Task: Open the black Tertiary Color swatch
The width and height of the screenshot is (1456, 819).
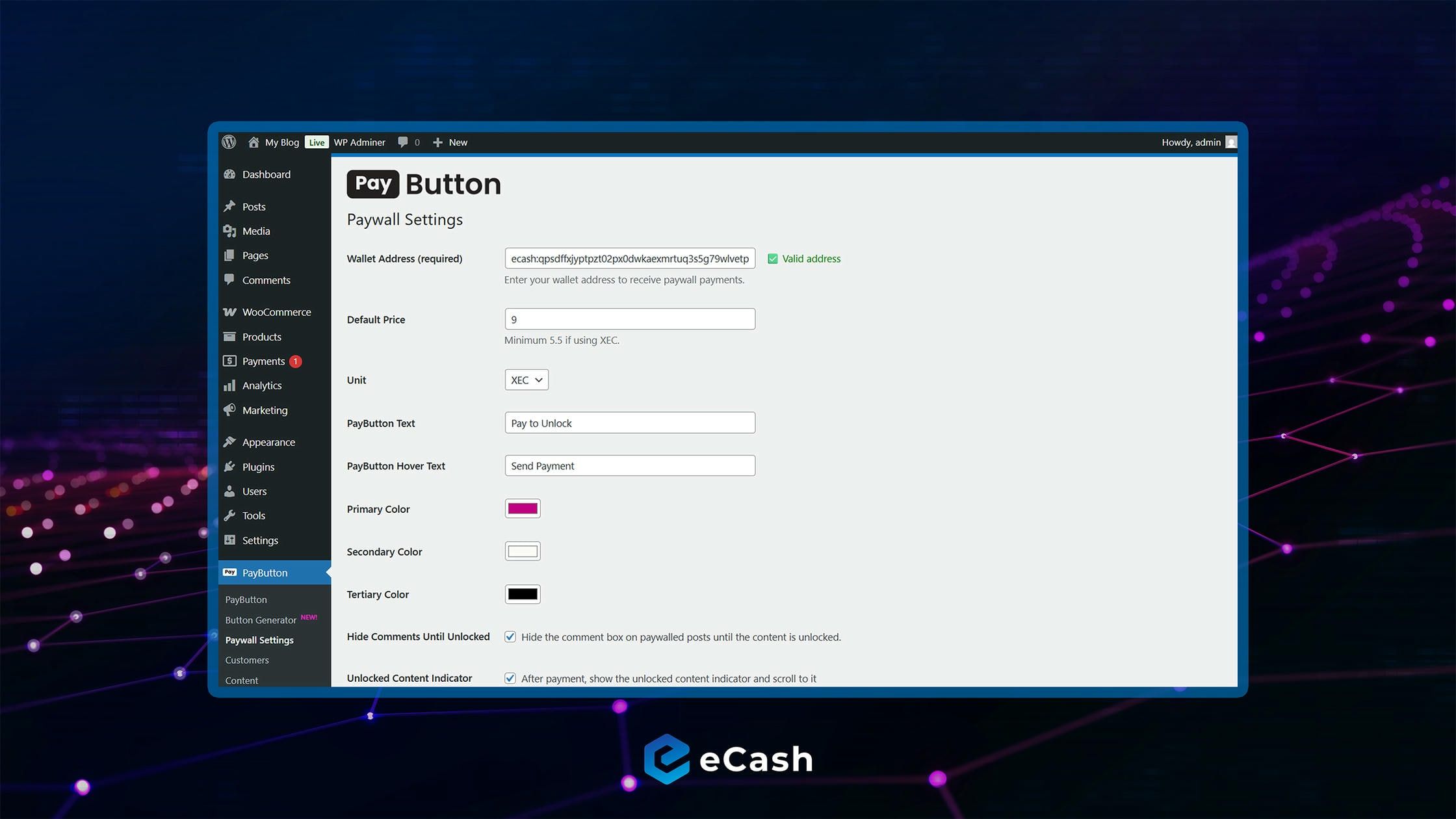Action: point(523,594)
